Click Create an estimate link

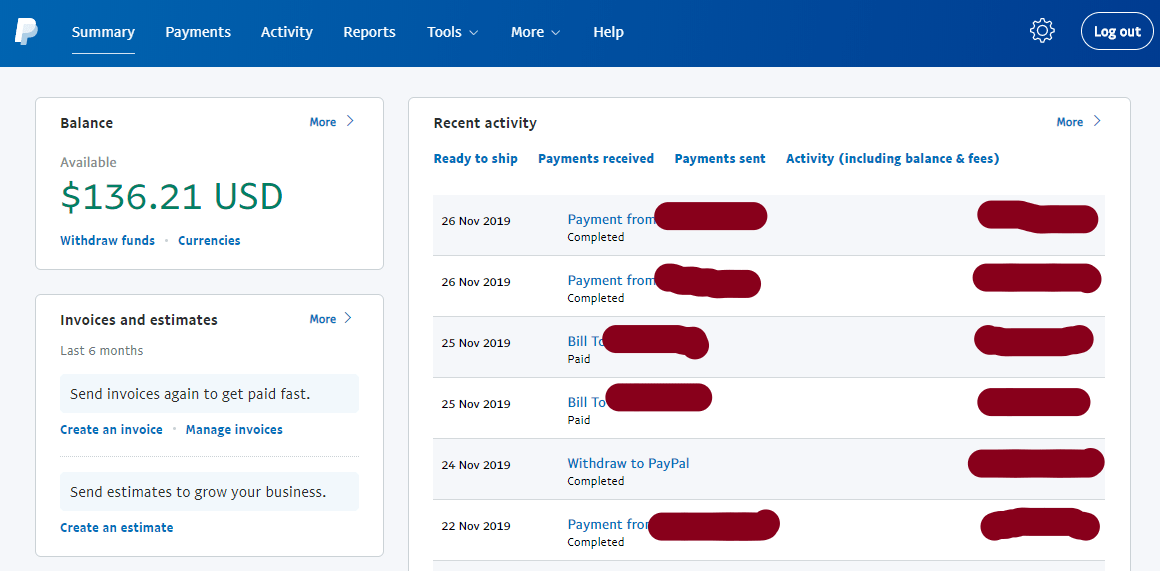coord(116,528)
